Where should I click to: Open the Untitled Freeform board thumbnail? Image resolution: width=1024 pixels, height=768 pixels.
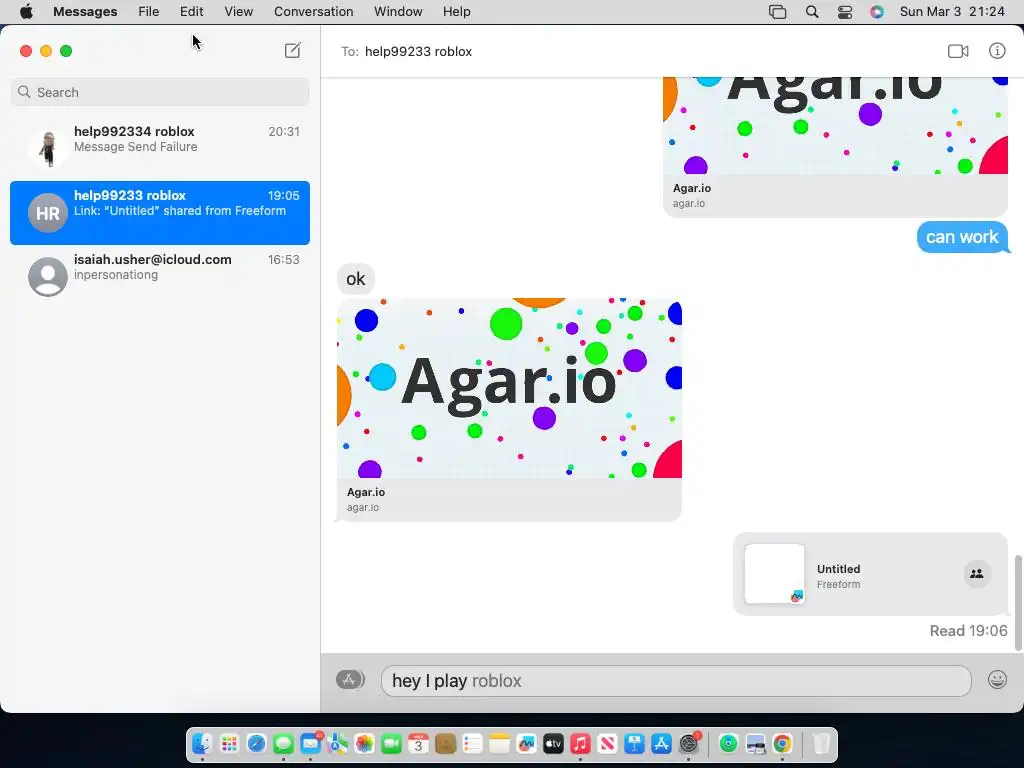pos(775,573)
